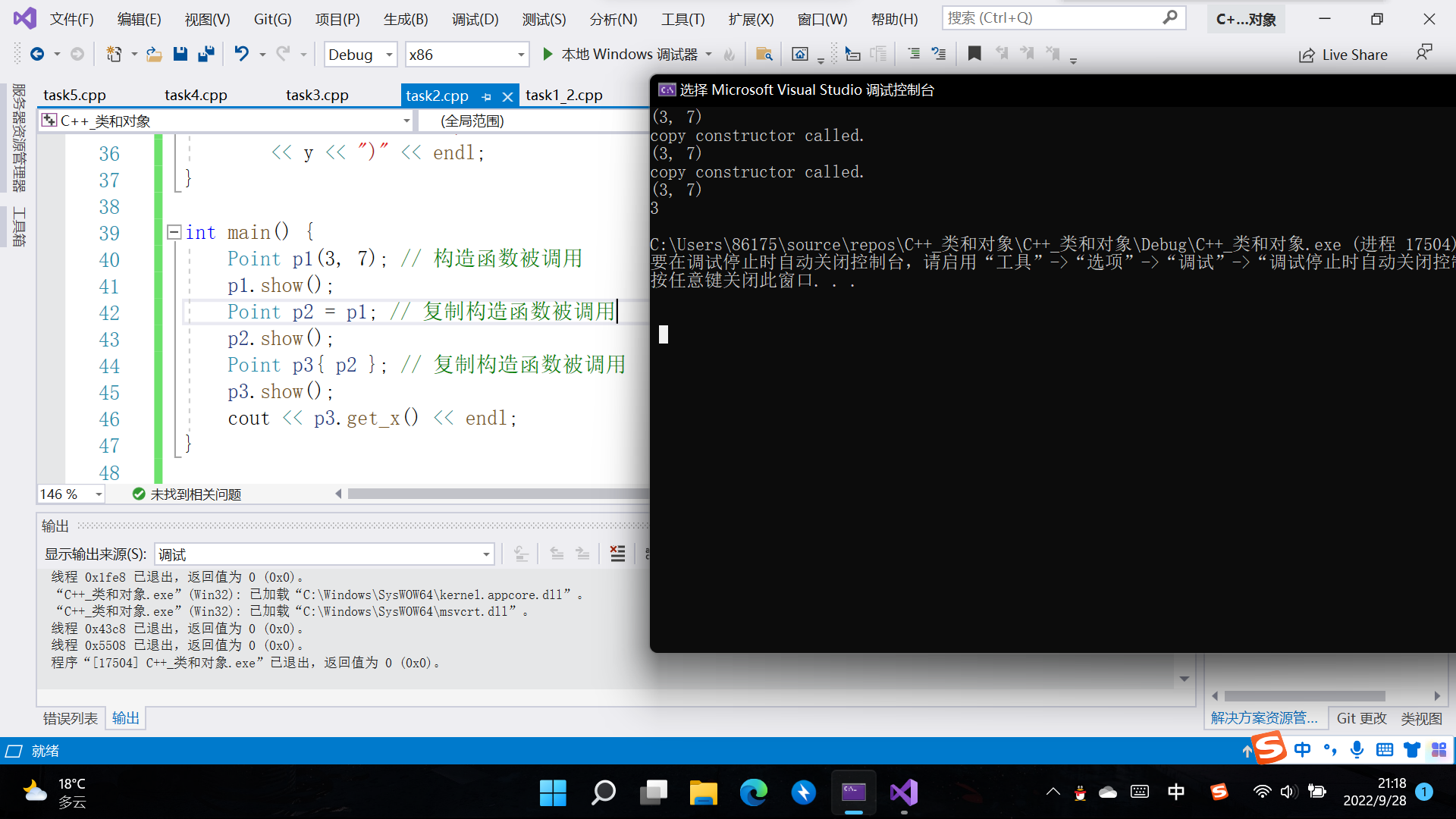This screenshot has width=1456, height=819.
Task: Open the x86 platform dropdown
Action: pos(521,55)
